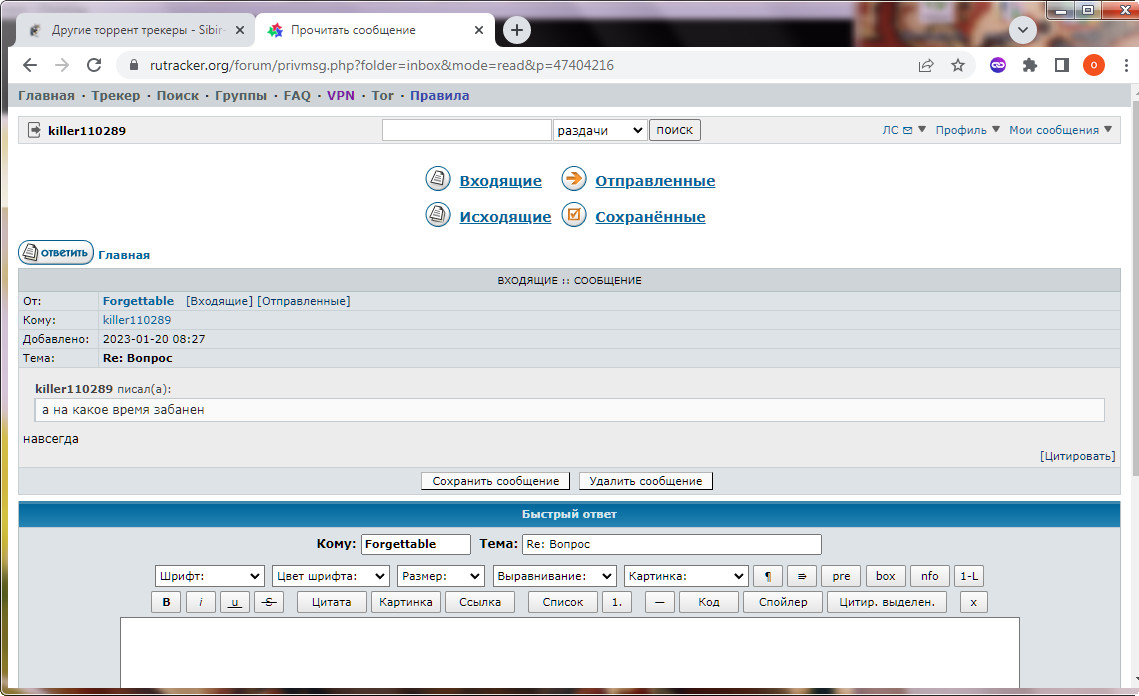Toggle strikethrough formatting button

[x=269, y=602]
